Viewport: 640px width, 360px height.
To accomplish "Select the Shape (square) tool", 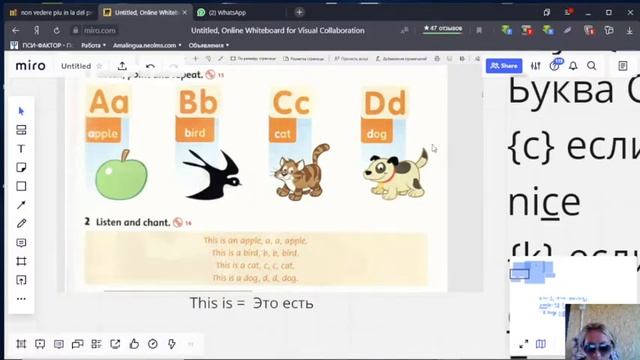I will click(x=21, y=186).
